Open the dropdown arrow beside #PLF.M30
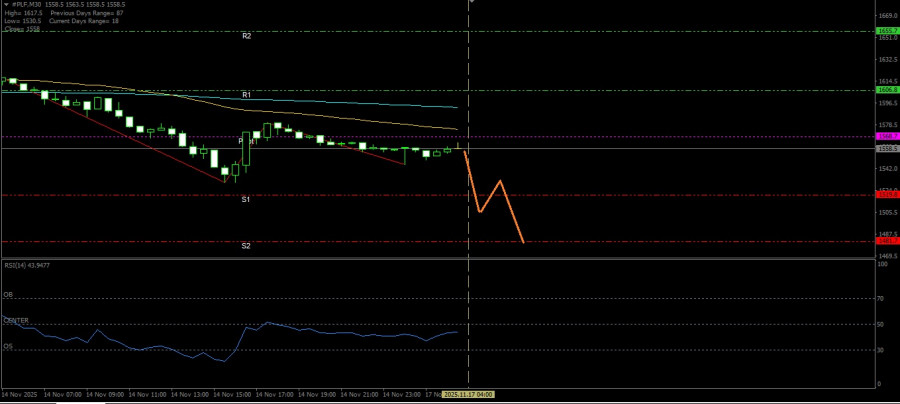Screen dimensions: 900x404 pos(4,4)
